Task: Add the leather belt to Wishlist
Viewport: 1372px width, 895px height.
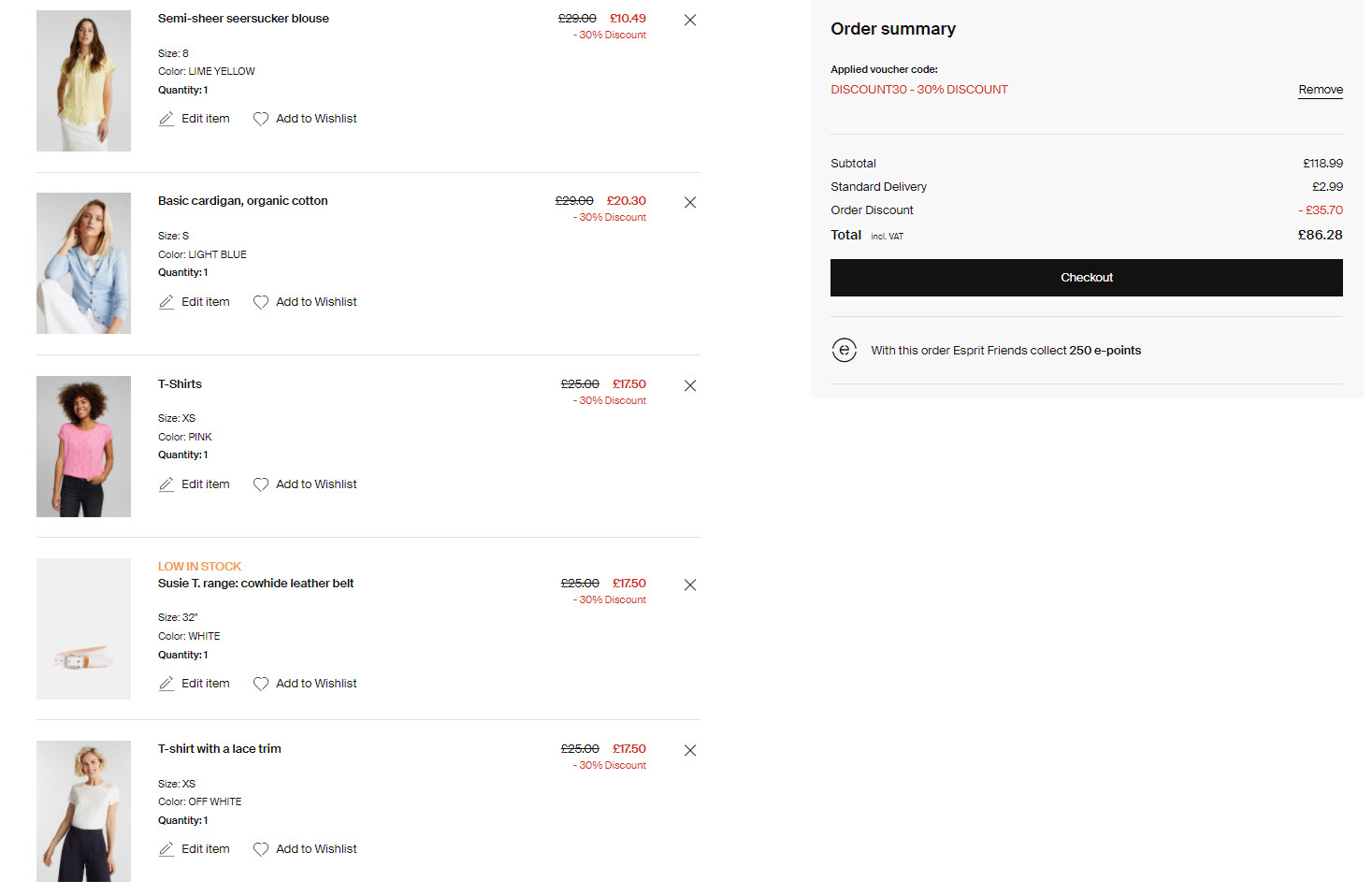Action: coord(316,684)
